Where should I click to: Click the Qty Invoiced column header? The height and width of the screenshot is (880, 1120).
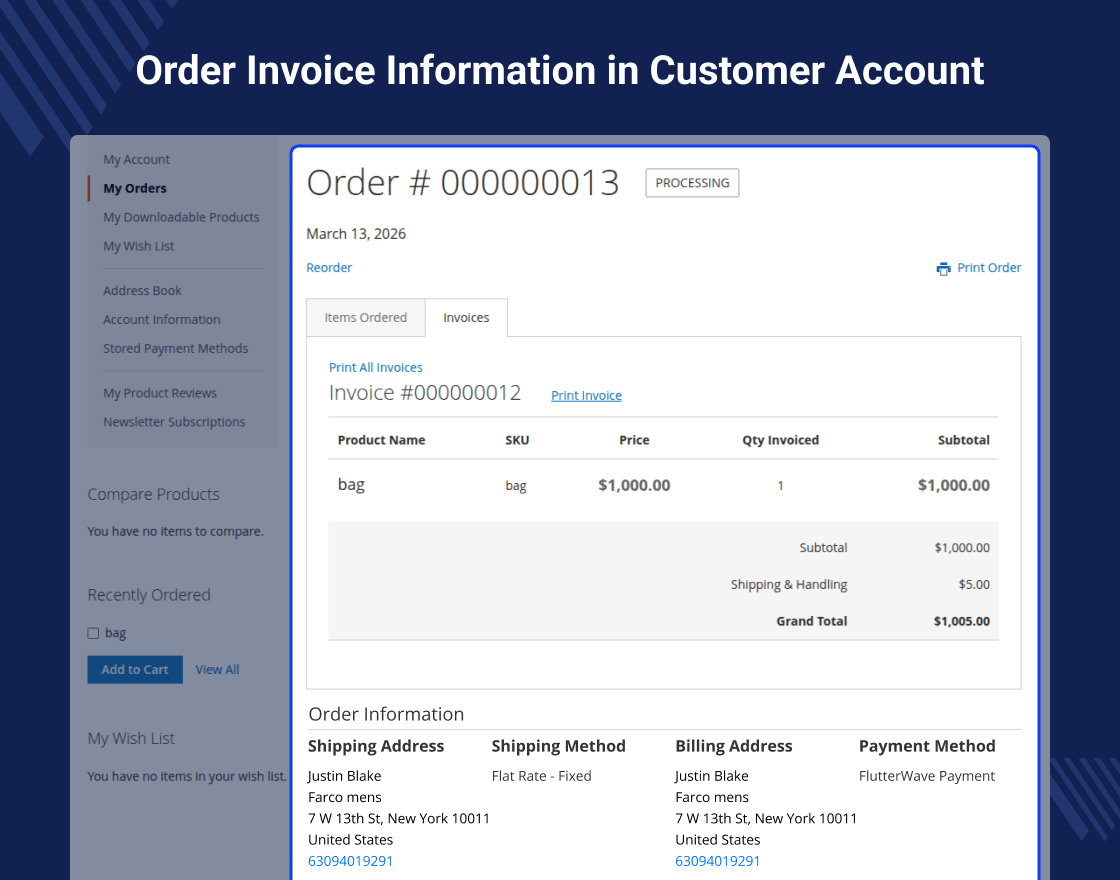(x=781, y=440)
